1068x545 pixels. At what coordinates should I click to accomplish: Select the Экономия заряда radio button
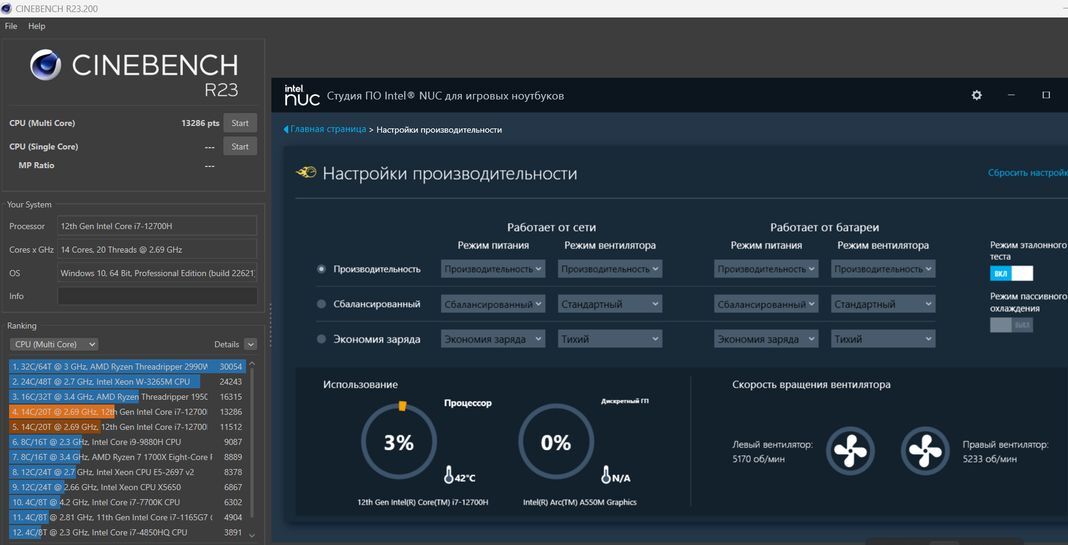coord(321,339)
